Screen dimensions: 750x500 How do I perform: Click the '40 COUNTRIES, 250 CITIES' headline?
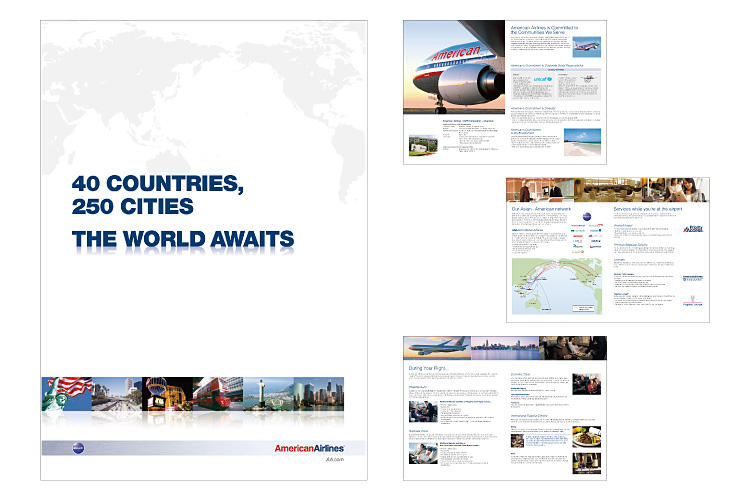click(x=157, y=195)
